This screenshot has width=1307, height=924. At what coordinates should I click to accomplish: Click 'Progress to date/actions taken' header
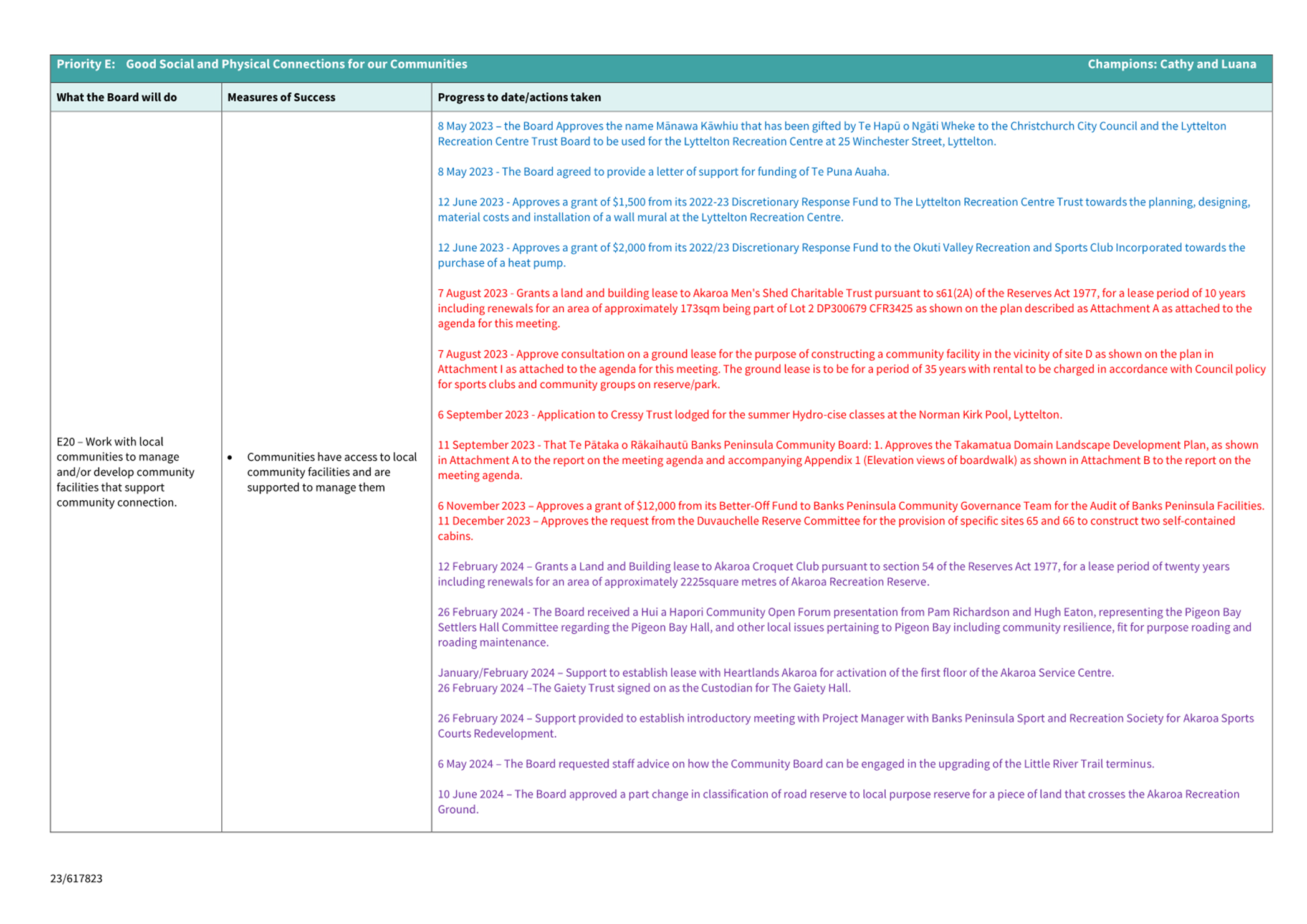click(519, 97)
